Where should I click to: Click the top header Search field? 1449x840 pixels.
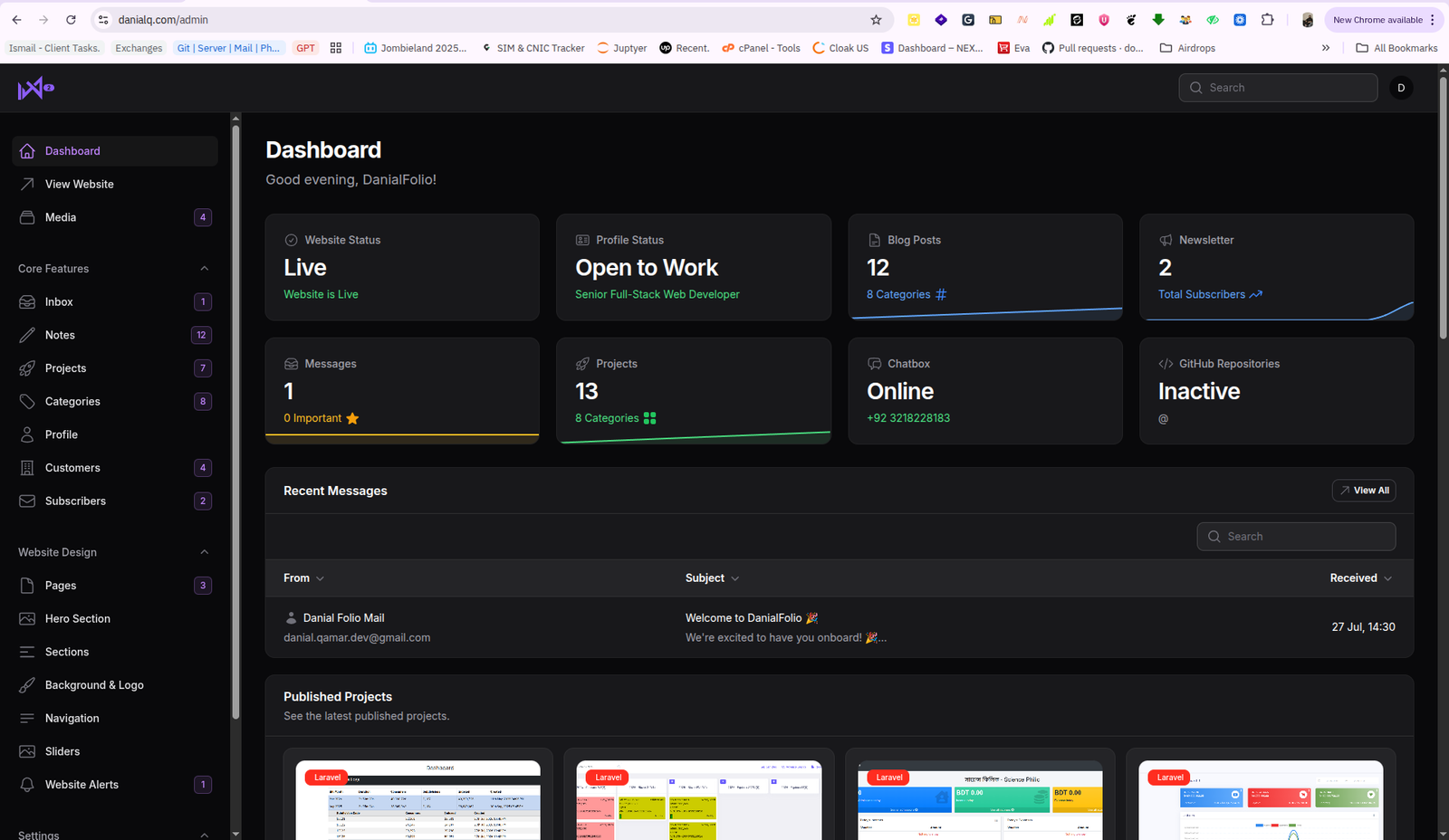tap(1278, 88)
